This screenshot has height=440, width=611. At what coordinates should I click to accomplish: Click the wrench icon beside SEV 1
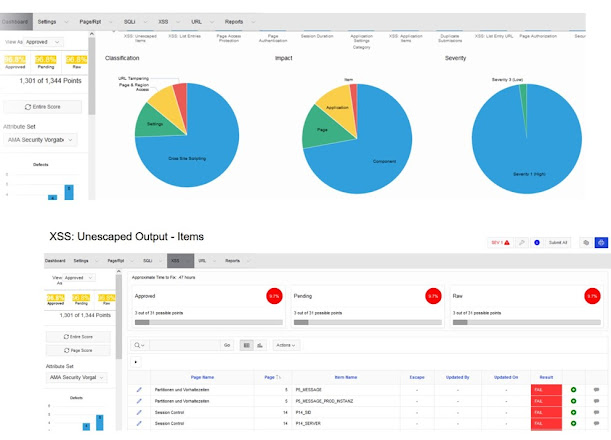521,242
